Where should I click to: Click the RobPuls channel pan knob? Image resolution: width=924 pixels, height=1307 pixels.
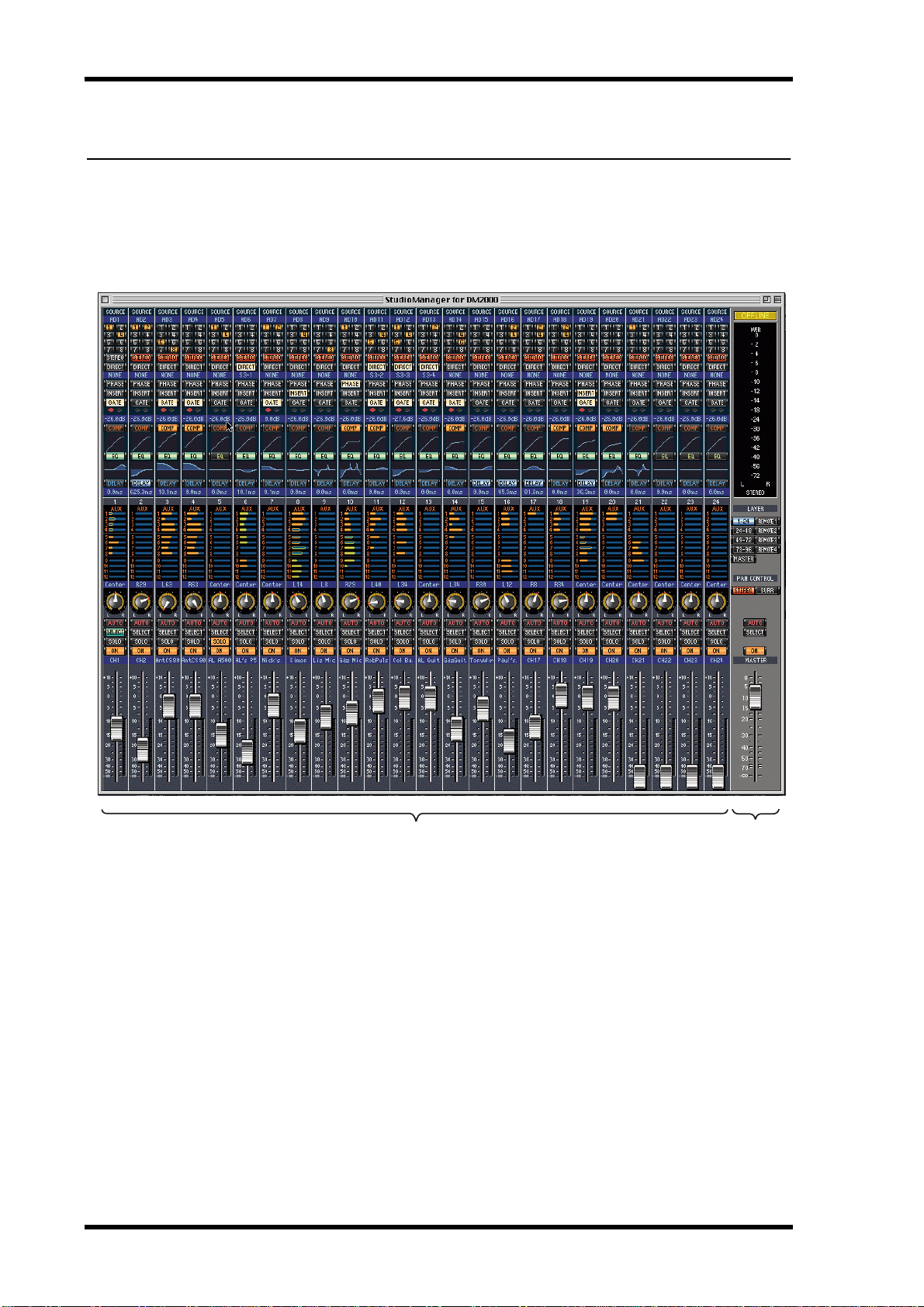(376, 601)
